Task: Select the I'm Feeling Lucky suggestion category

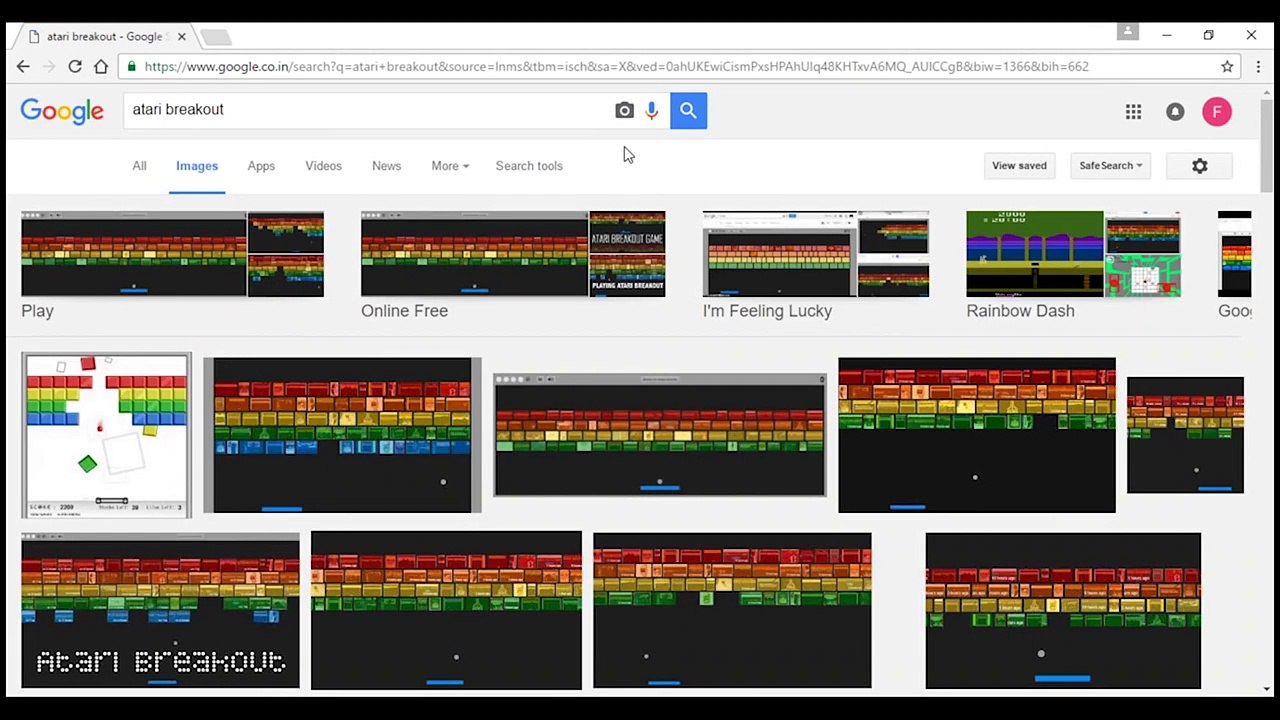Action: click(767, 311)
